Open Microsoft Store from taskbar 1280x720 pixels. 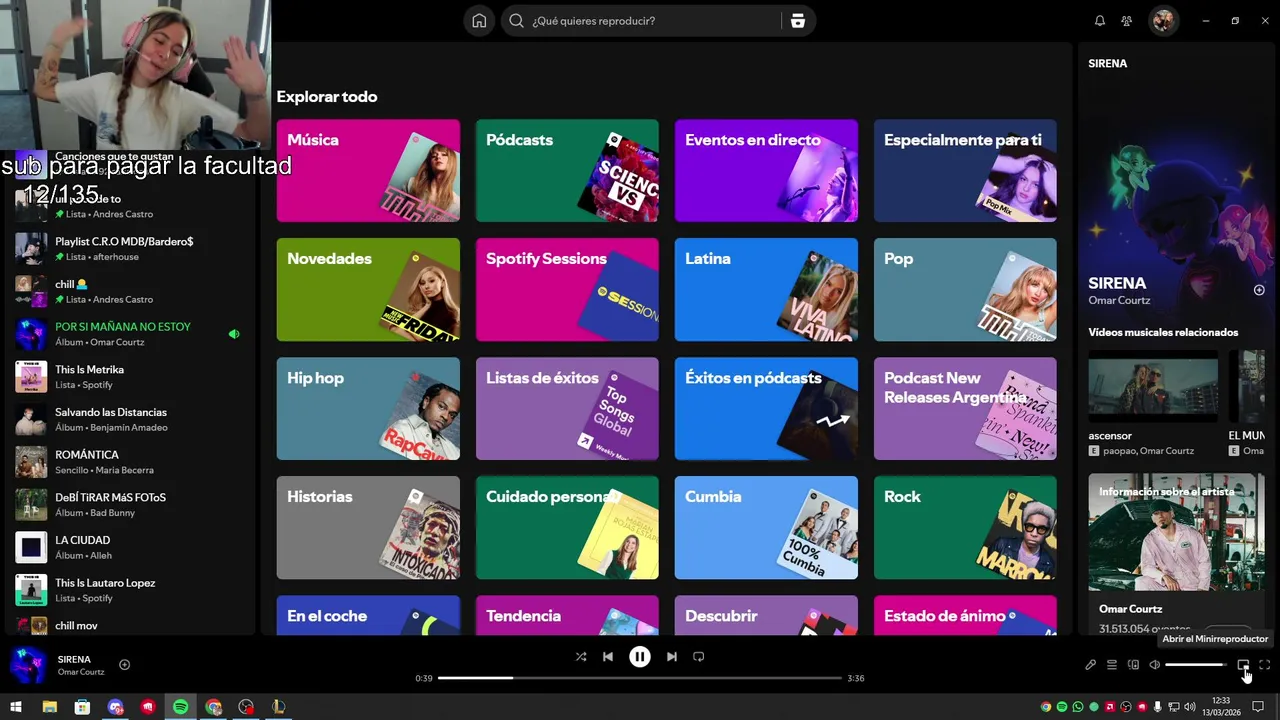82,707
